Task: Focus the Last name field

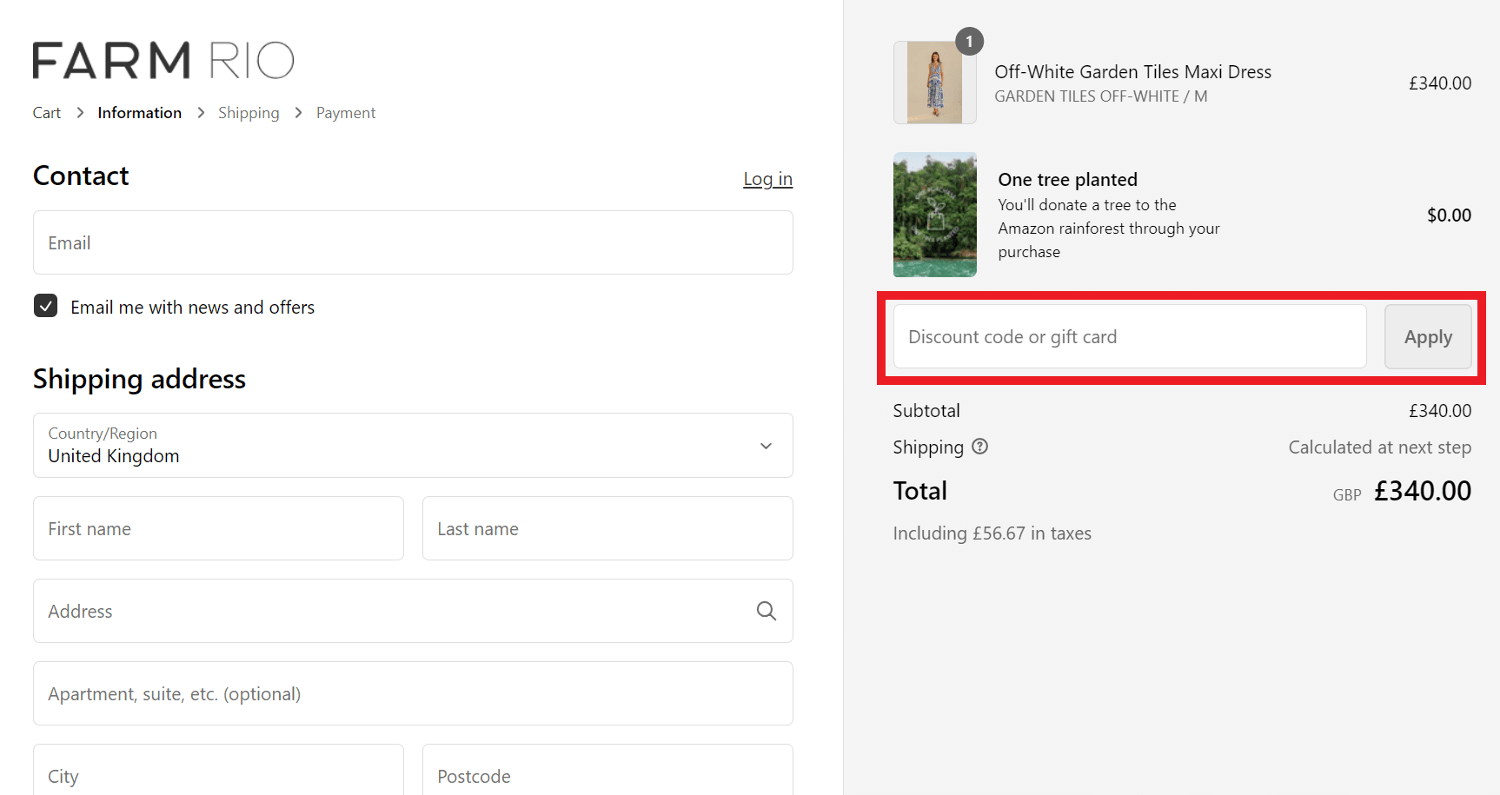Action: tap(607, 528)
